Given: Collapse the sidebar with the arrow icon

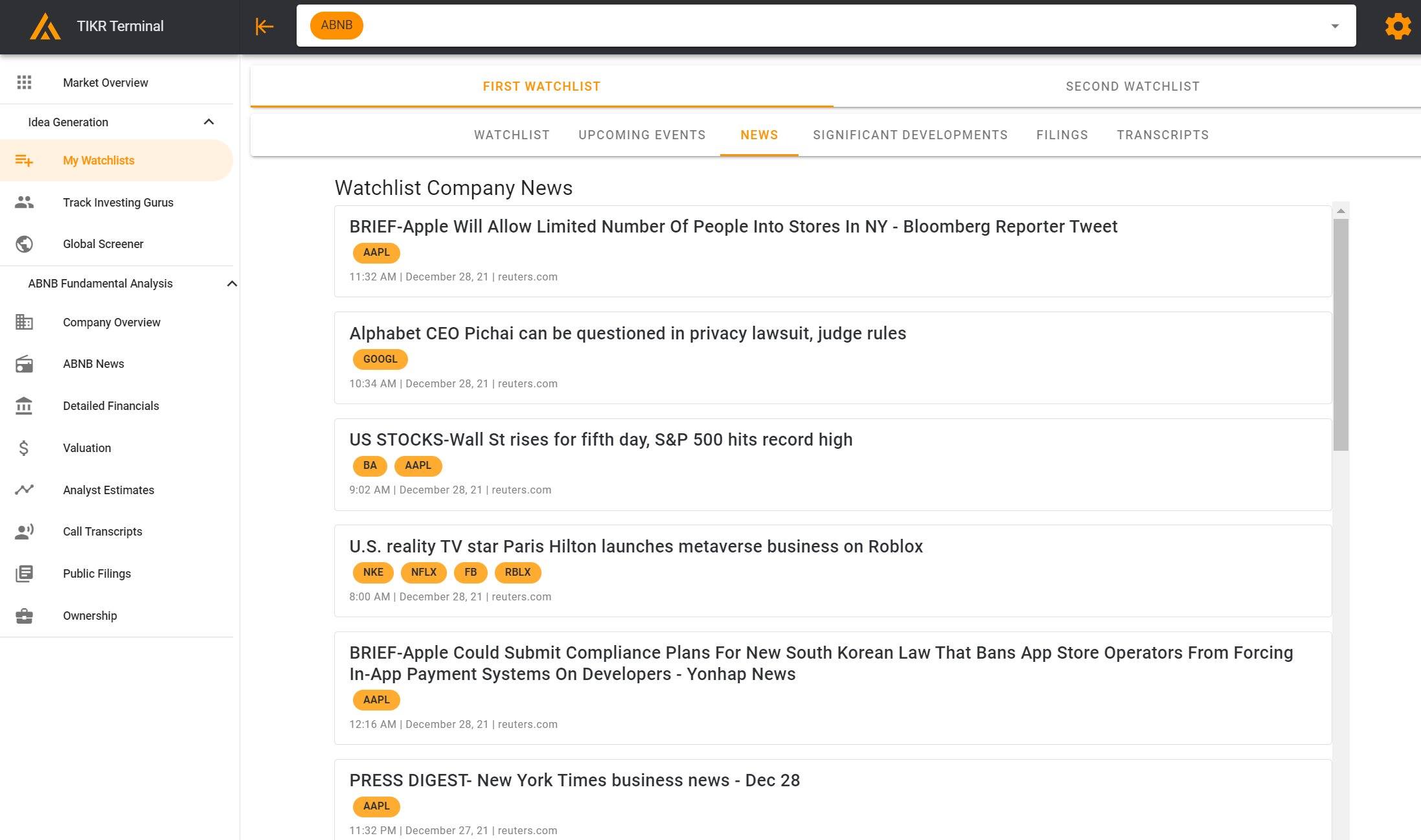Looking at the screenshot, I should click(264, 27).
